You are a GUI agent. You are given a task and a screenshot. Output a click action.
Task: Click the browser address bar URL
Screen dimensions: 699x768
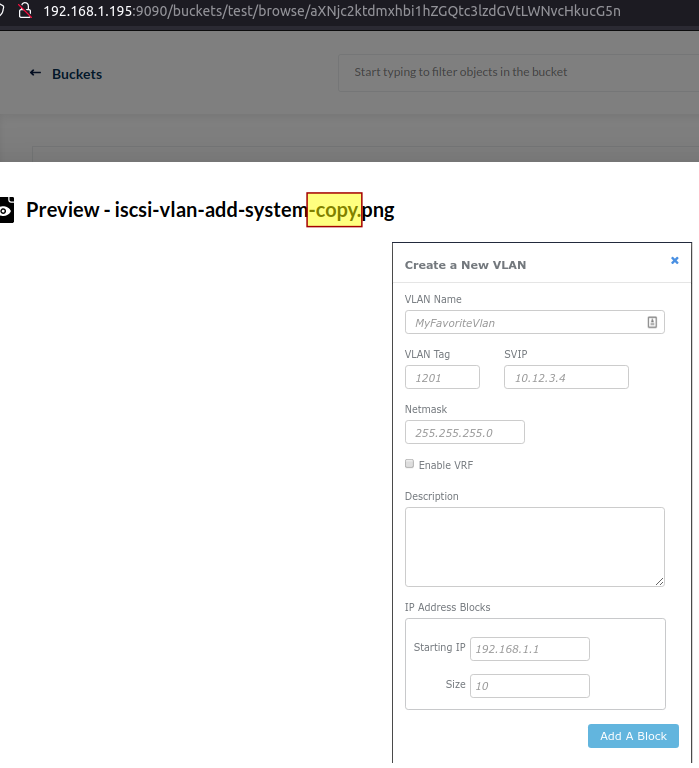click(x=332, y=11)
